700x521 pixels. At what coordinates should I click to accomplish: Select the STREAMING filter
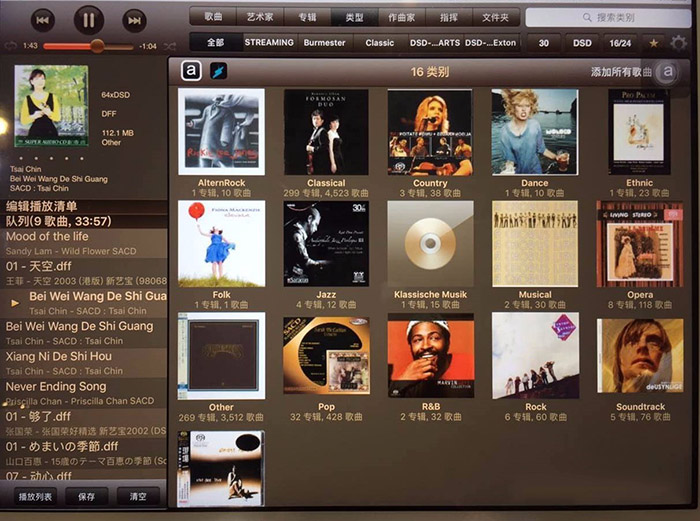pyautogui.click(x=269, y=43)
